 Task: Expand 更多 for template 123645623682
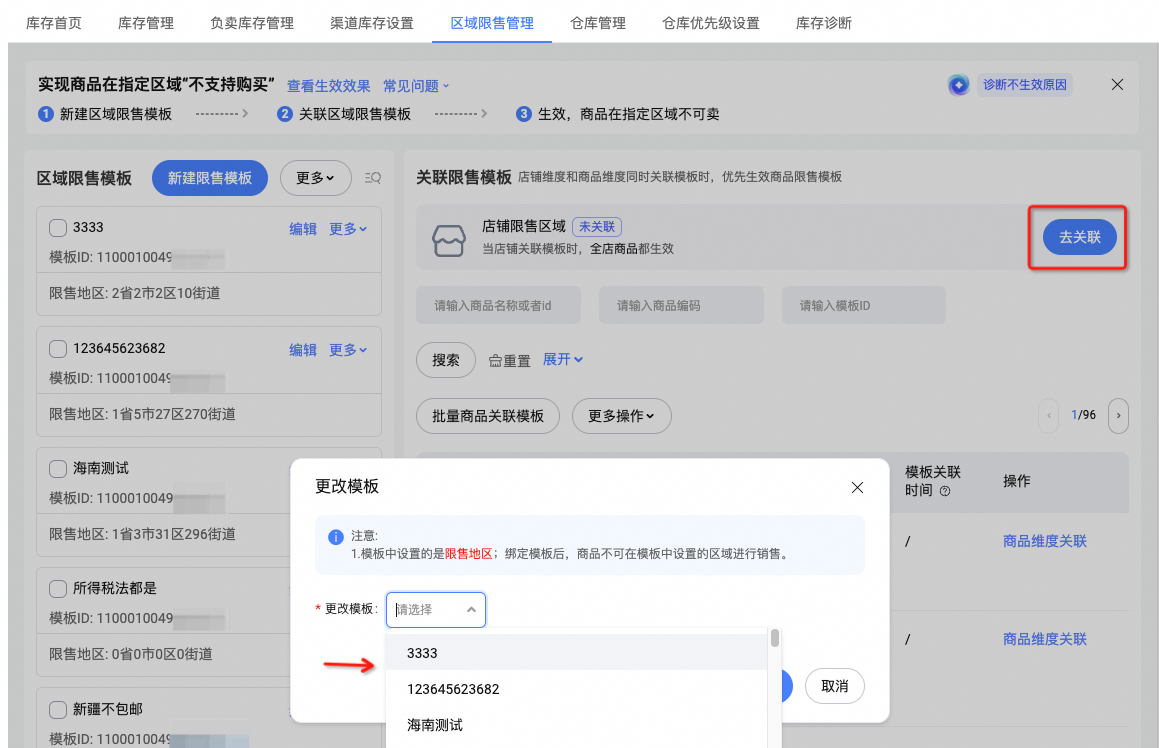(x=348, y=350)
